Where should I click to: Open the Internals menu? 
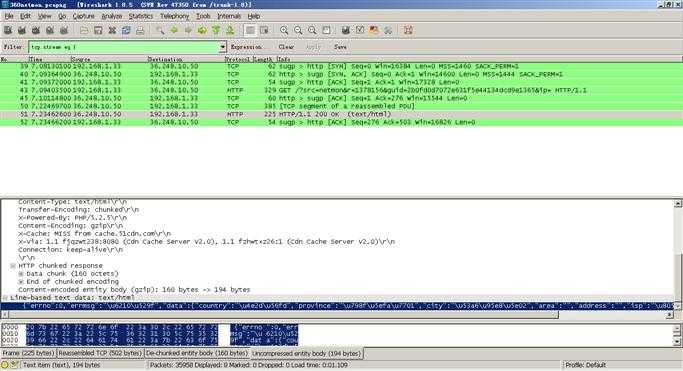(229, 16)
